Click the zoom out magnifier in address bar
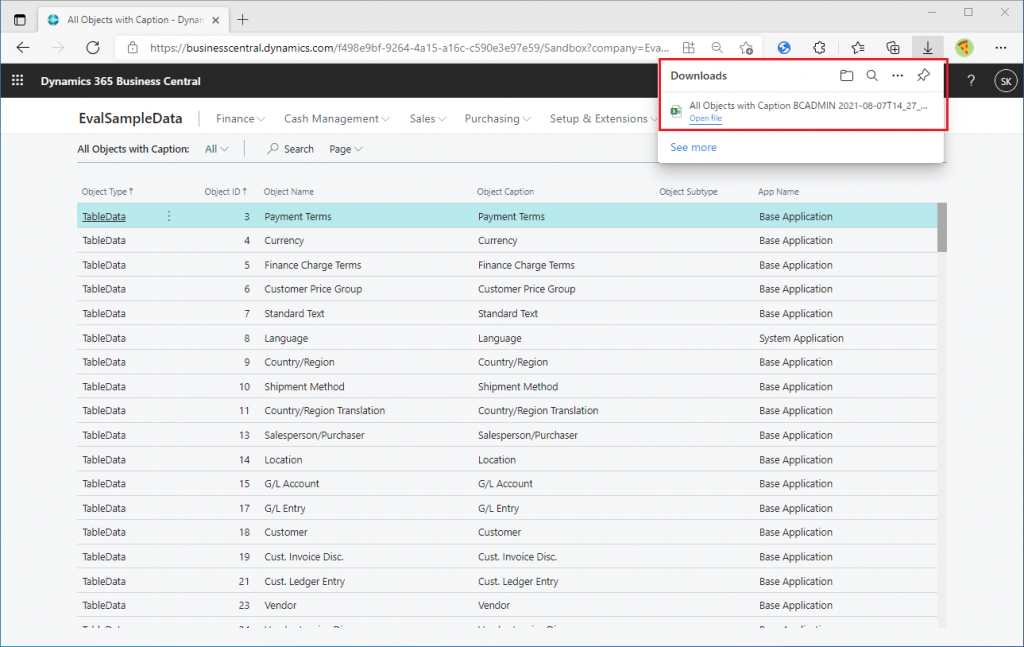This screenshot has width=1024, height=647. click(717, 48)
